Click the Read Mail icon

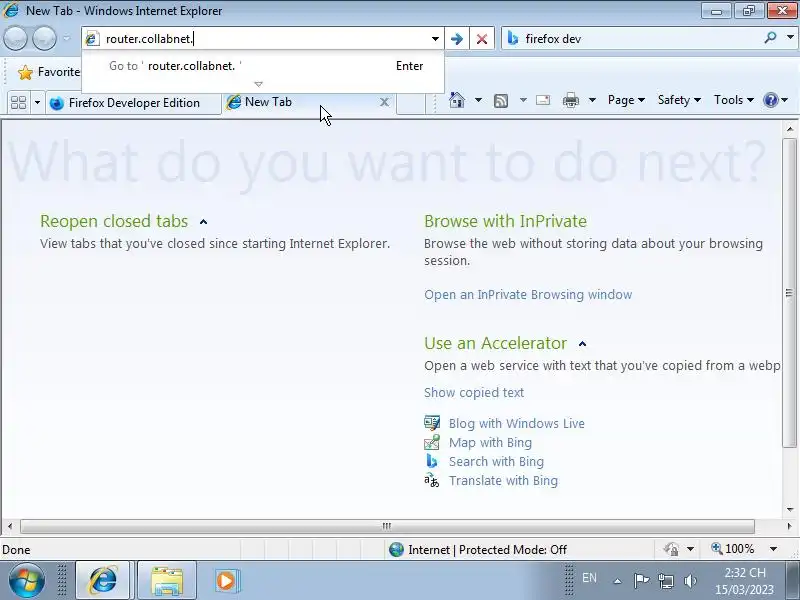pos(543,100)
